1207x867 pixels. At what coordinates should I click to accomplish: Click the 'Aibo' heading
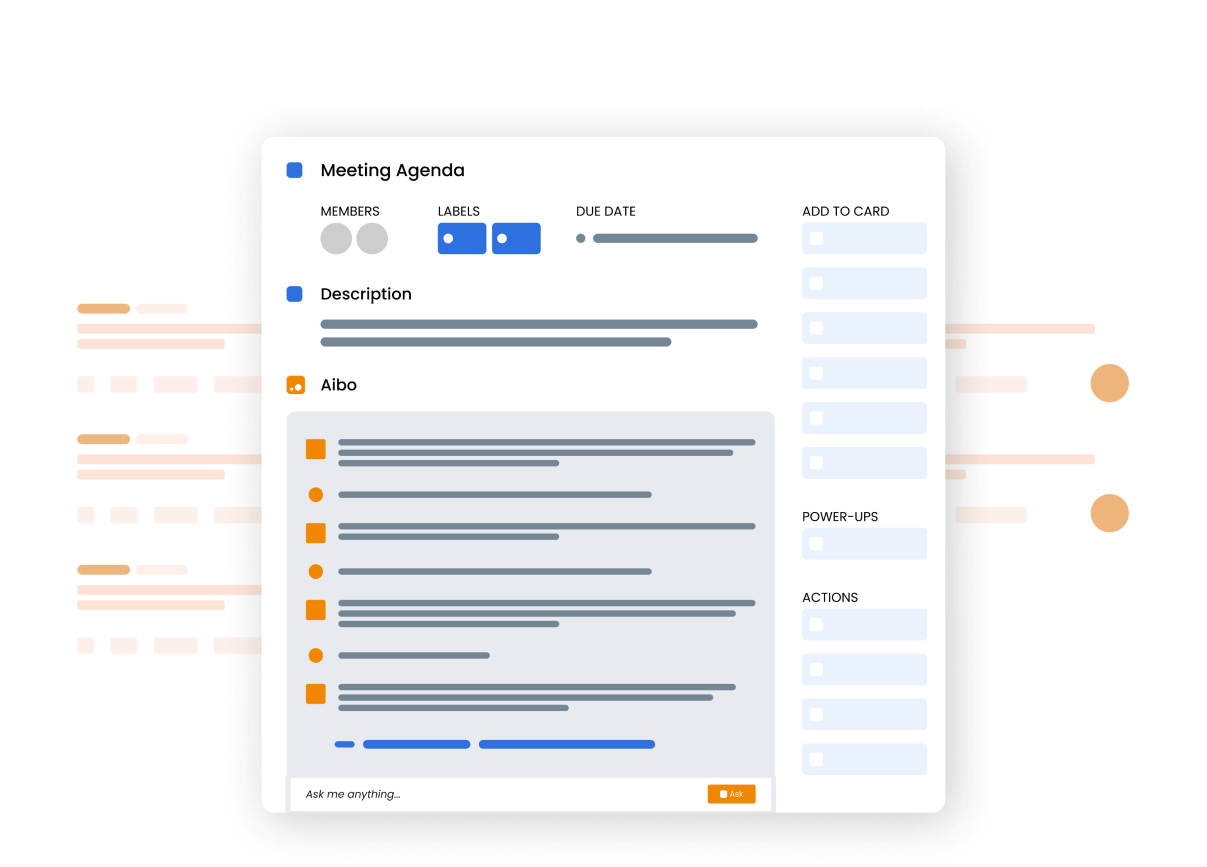click(338, 385)
